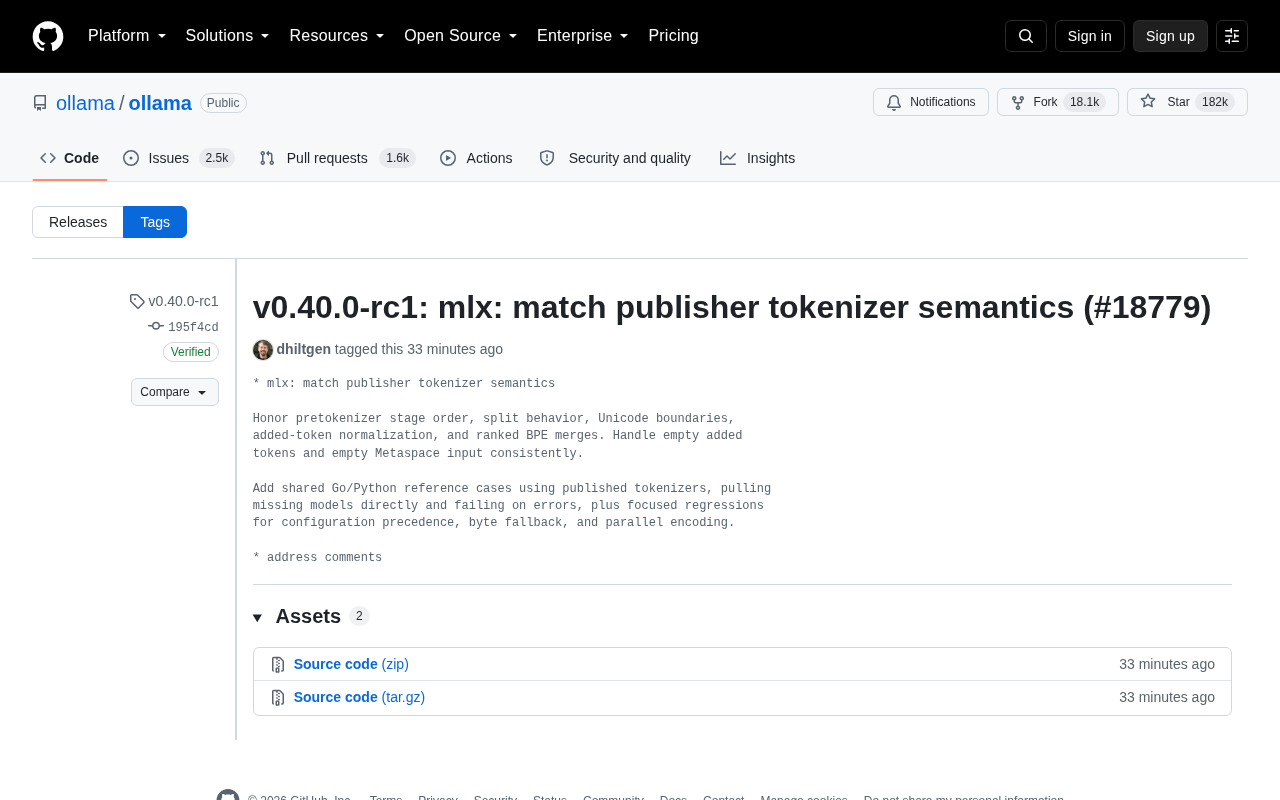
Task: Go to the Pricing page
Action: pos(674,36)
